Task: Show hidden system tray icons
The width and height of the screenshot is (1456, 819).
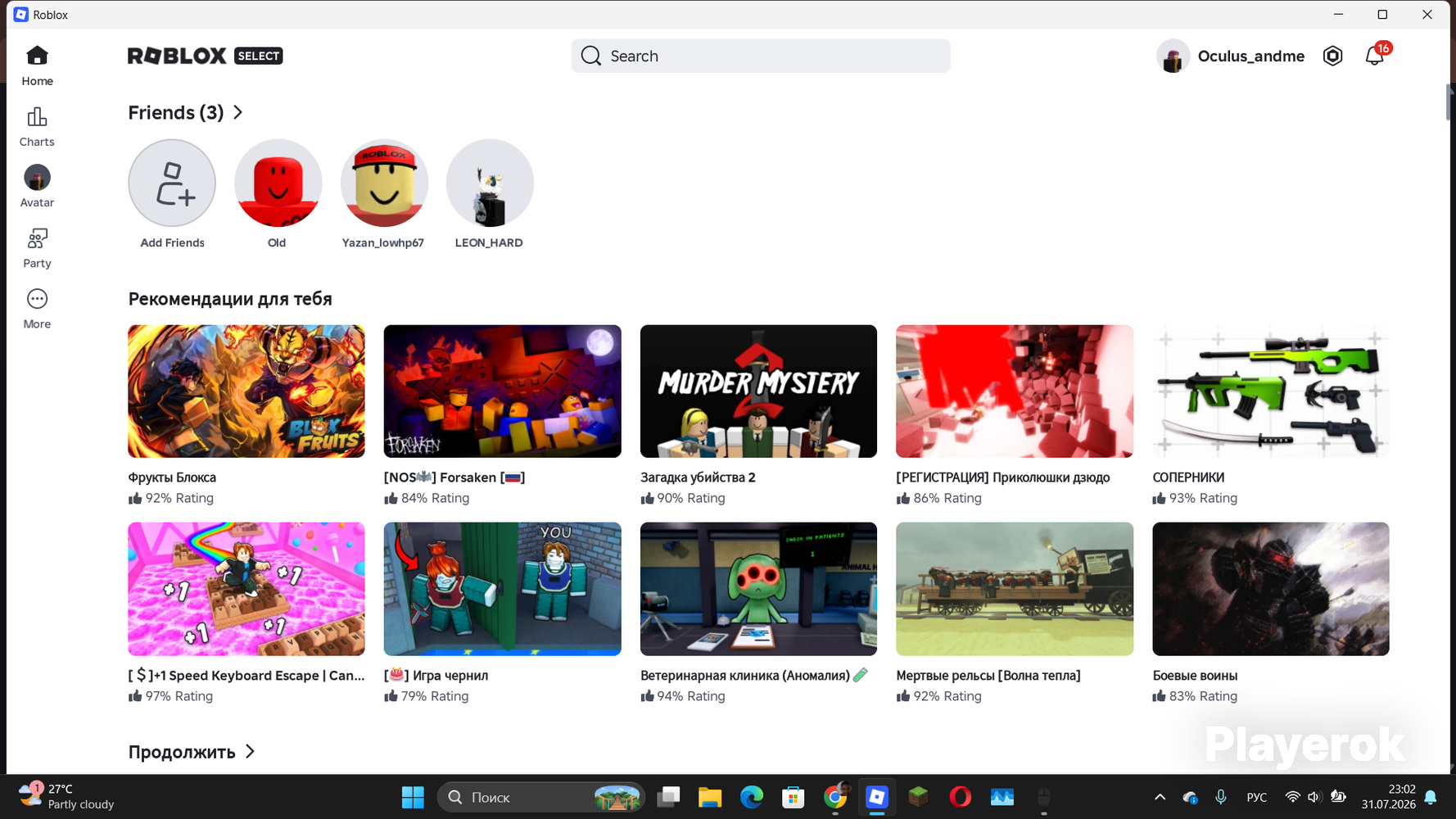Action: pyautogui.click(x=1160, y=797)
